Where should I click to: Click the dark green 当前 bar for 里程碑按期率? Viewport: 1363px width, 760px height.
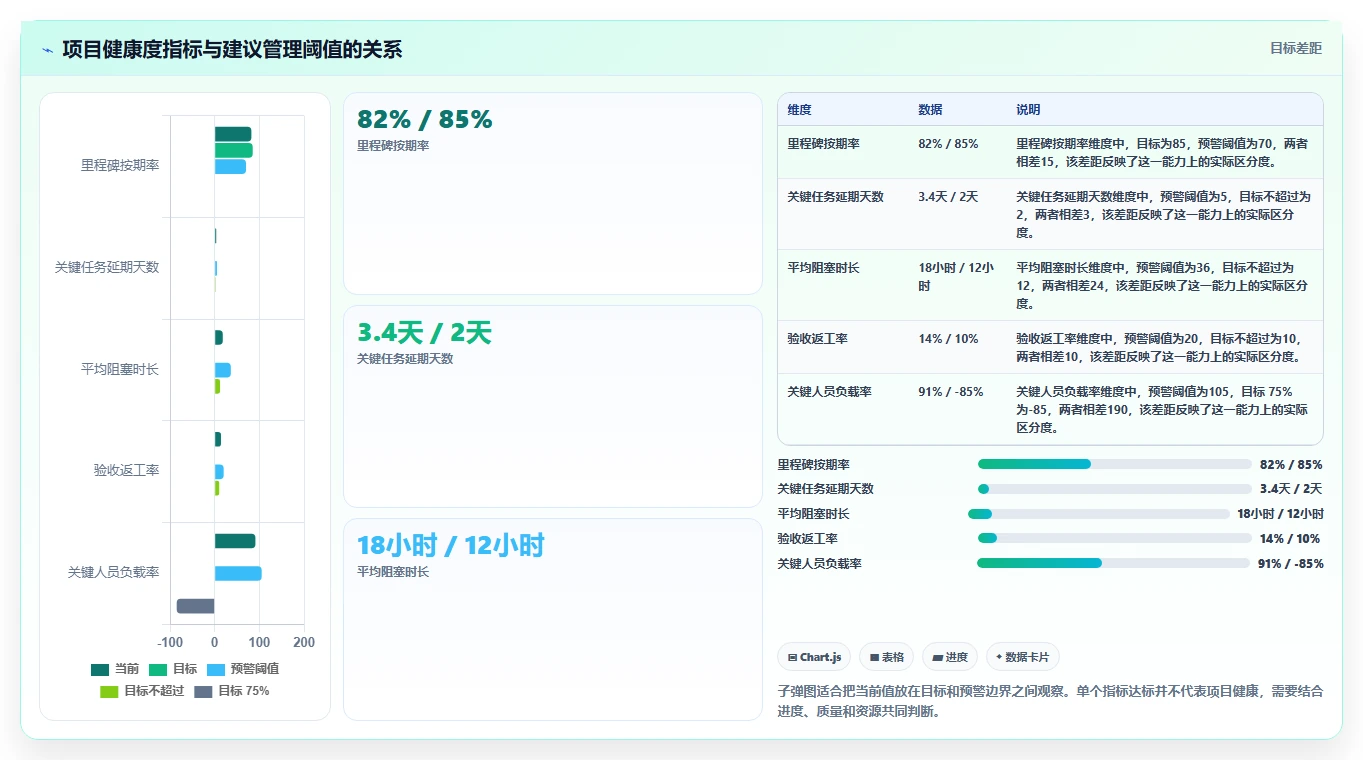coord(233,134)
